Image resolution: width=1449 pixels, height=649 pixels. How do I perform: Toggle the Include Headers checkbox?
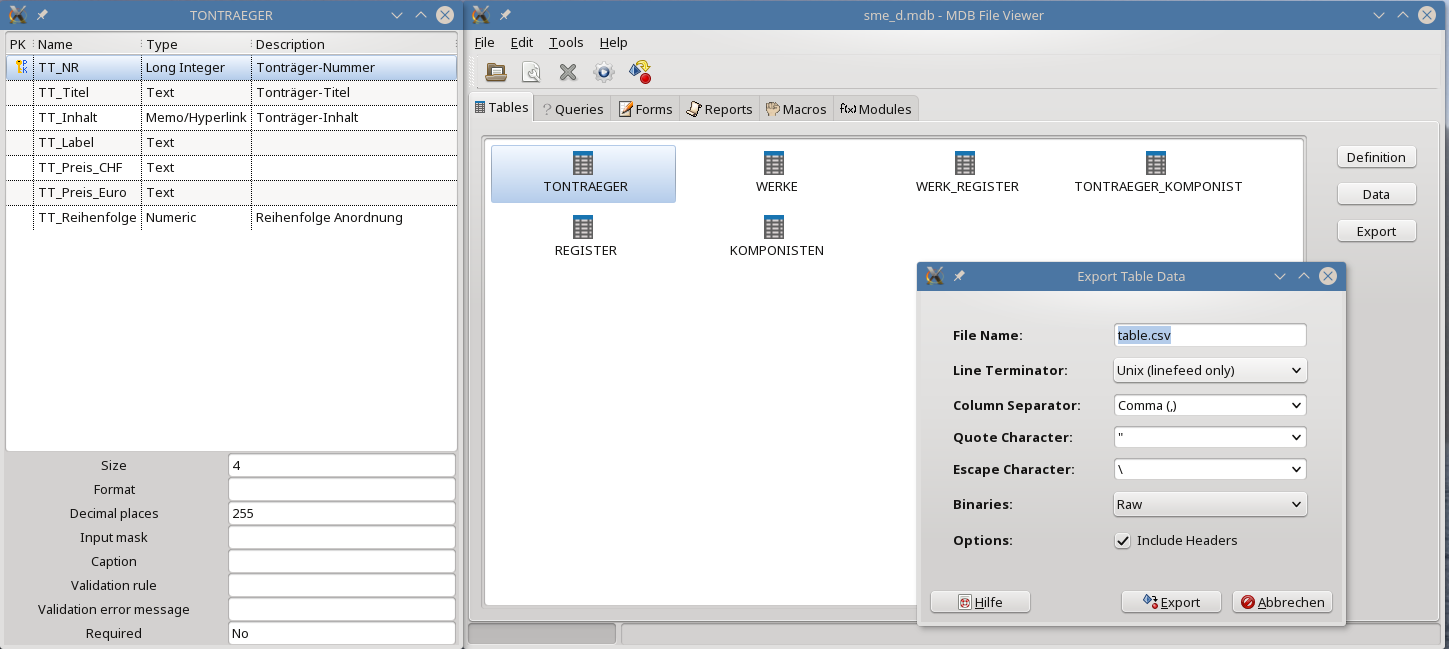click(x=1123, y=541)
